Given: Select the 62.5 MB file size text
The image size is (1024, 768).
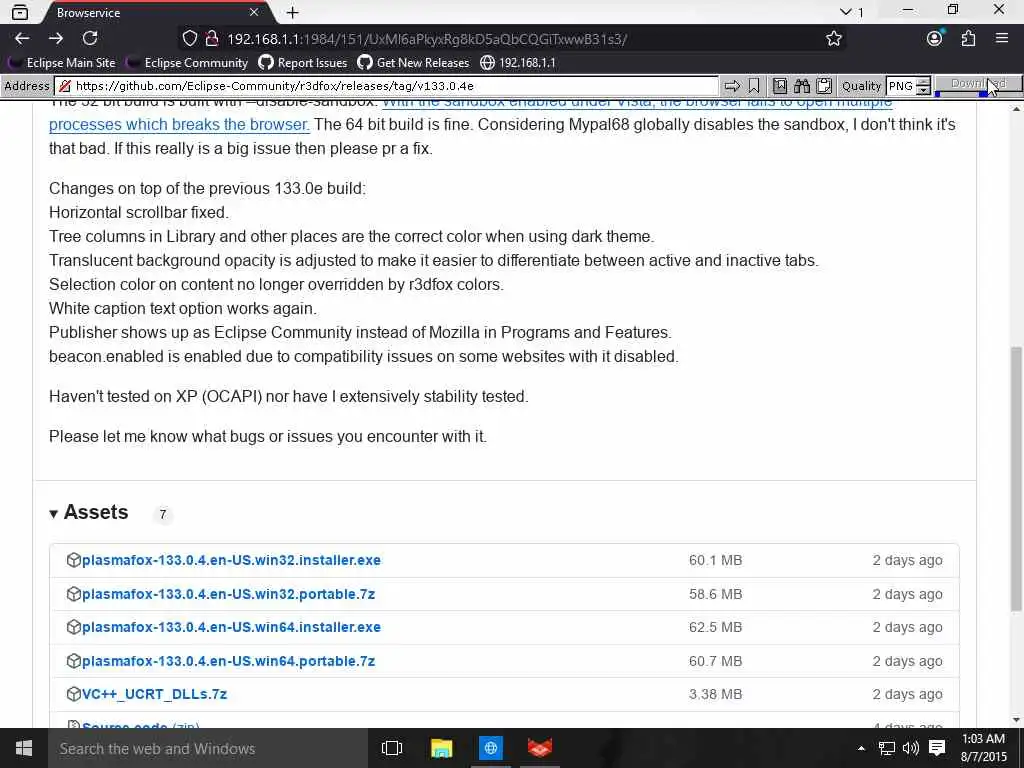Looking at the screenshot, I should [715, 628].
